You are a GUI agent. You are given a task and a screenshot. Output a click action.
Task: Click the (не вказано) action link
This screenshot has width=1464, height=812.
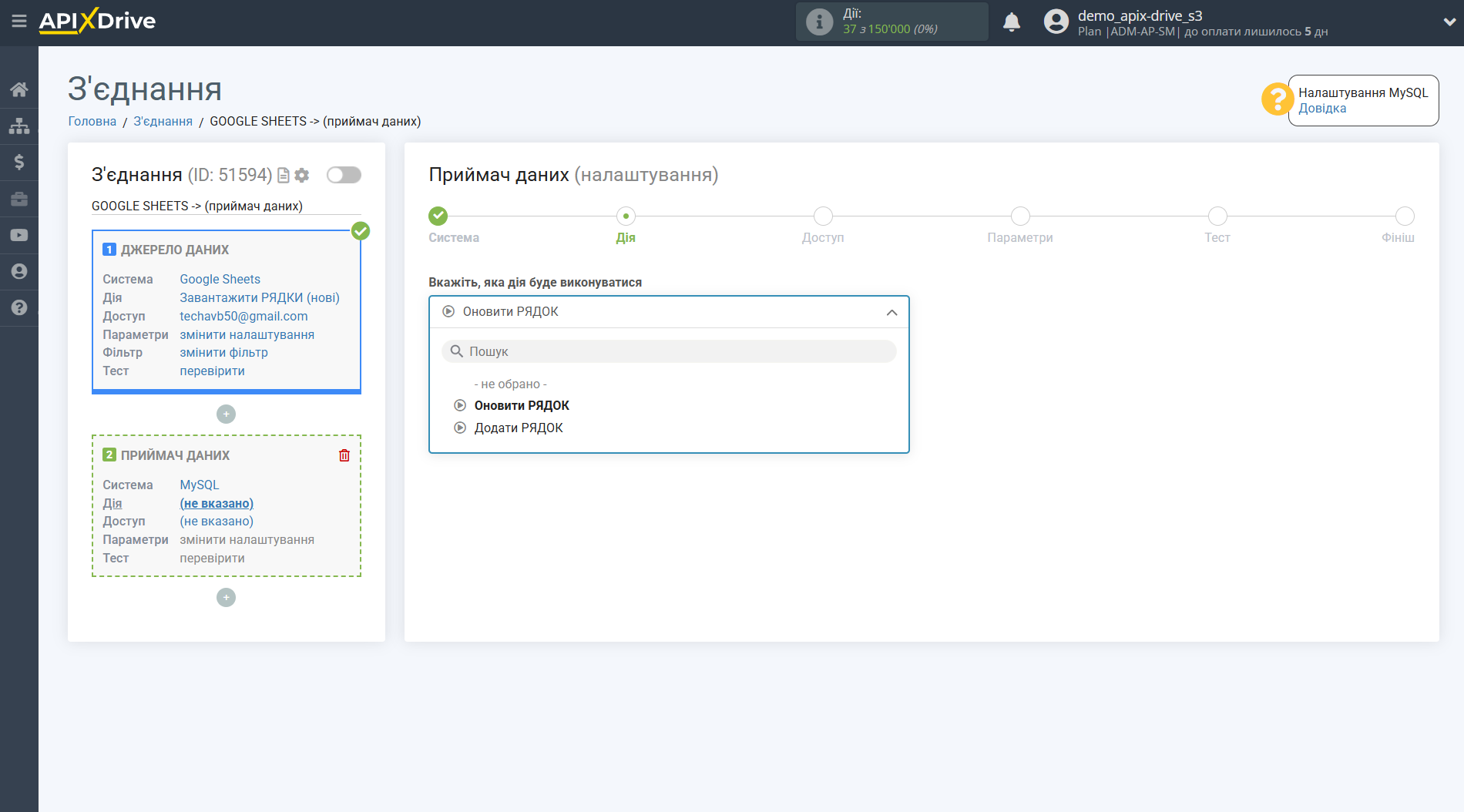[217, 503]
